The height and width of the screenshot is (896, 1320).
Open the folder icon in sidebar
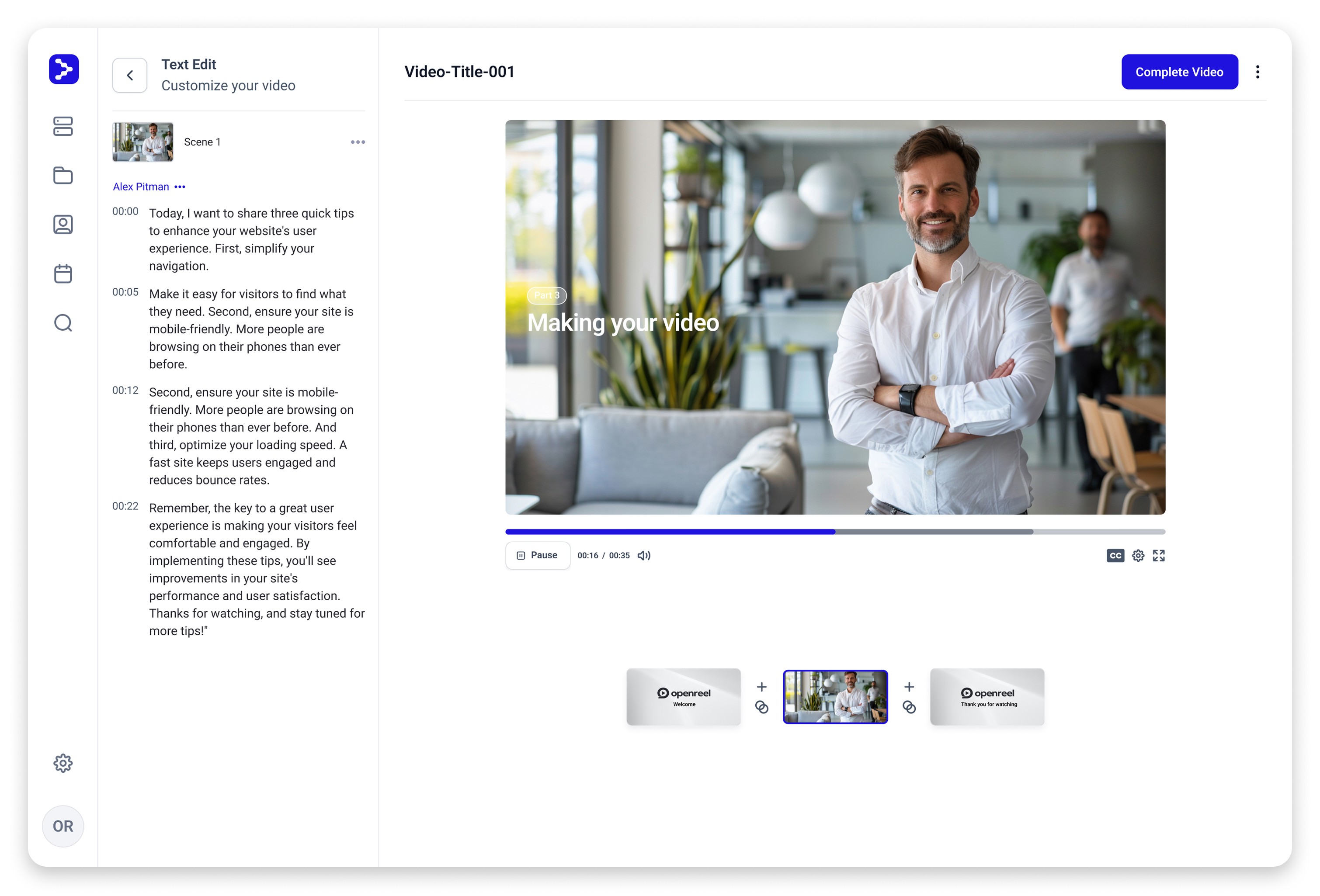tap(63, 176)
